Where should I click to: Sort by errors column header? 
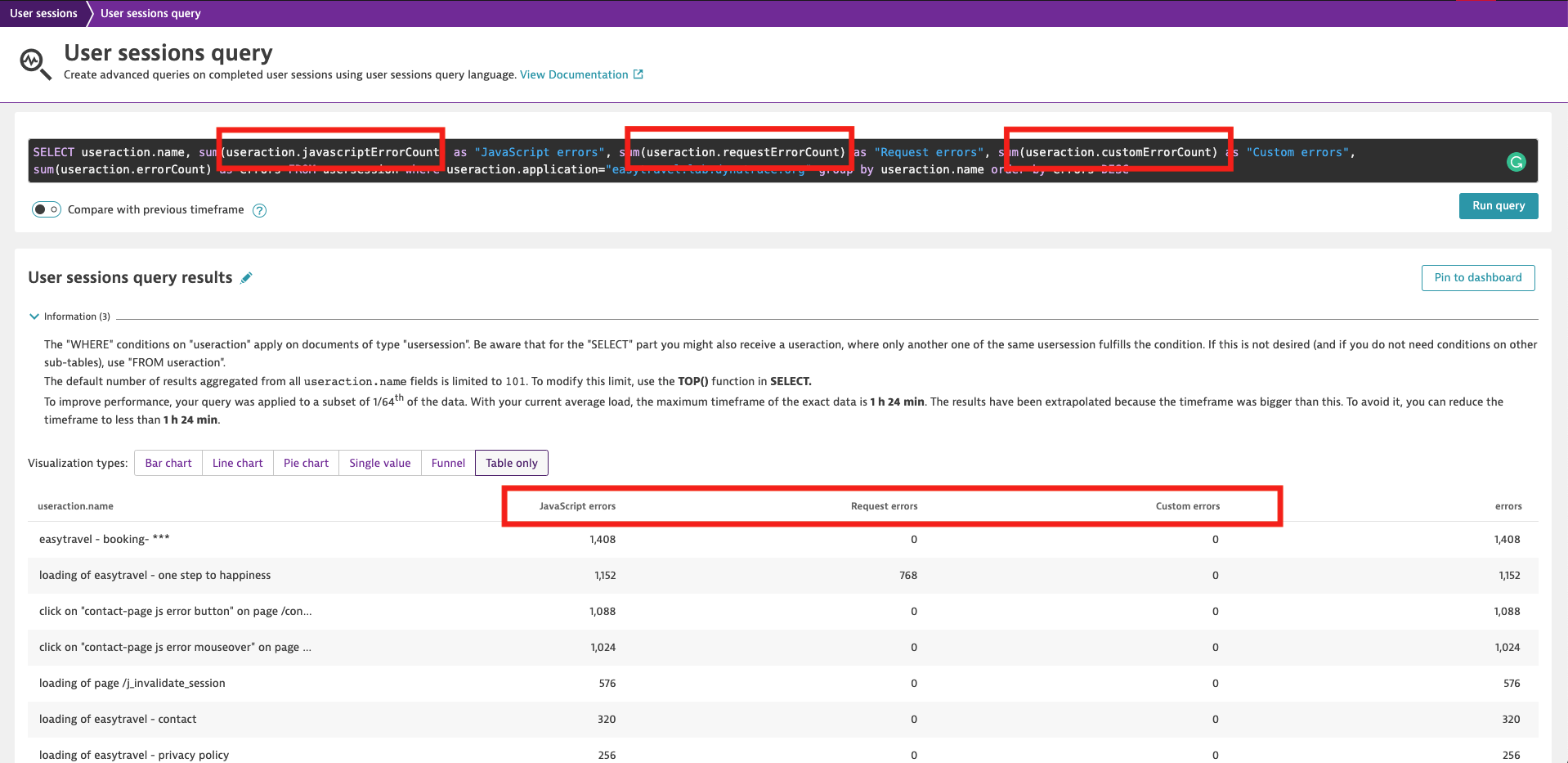pos(1508,506)
